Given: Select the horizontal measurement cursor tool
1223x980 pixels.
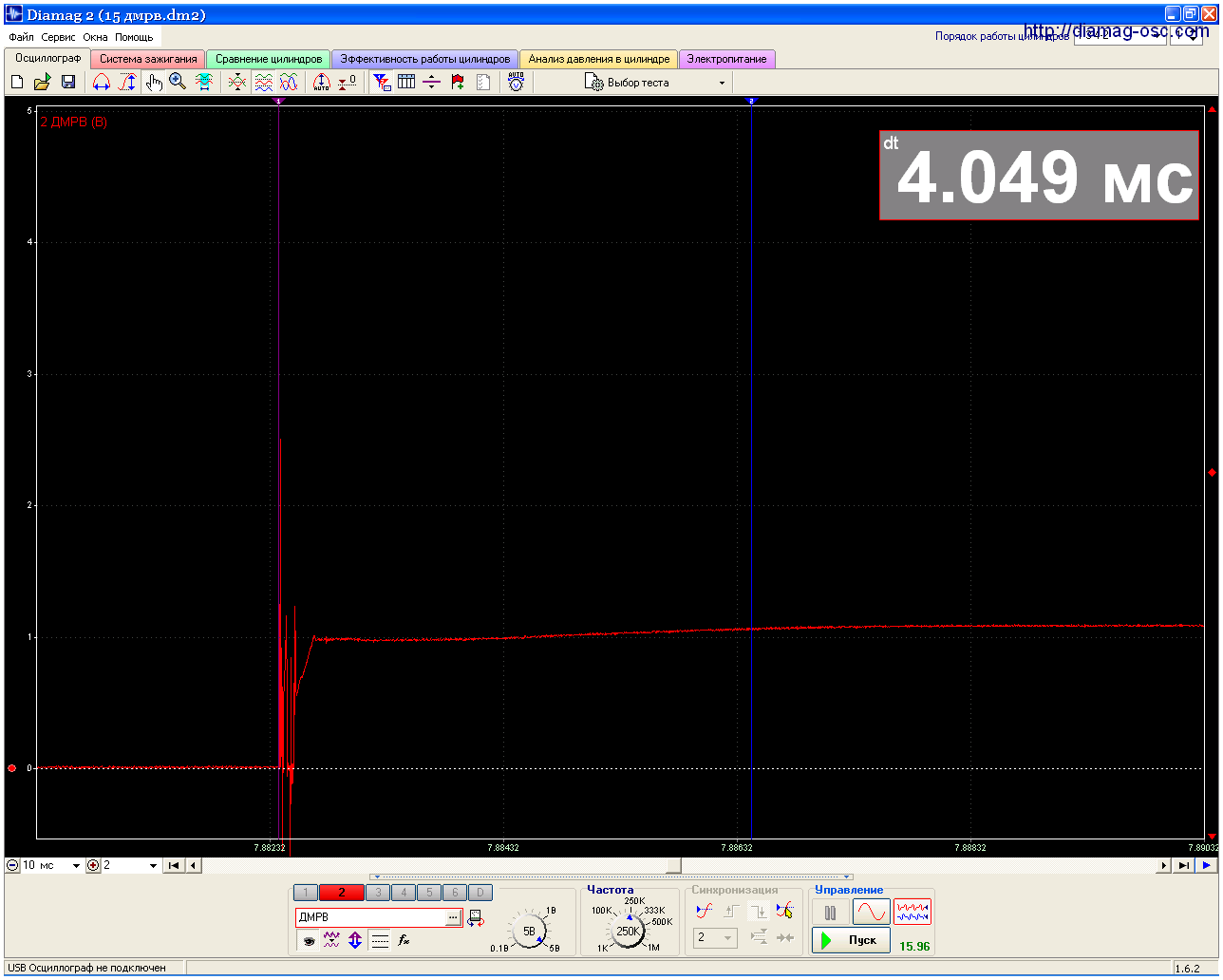Looking at the screenshot, I should click(102, 83).
